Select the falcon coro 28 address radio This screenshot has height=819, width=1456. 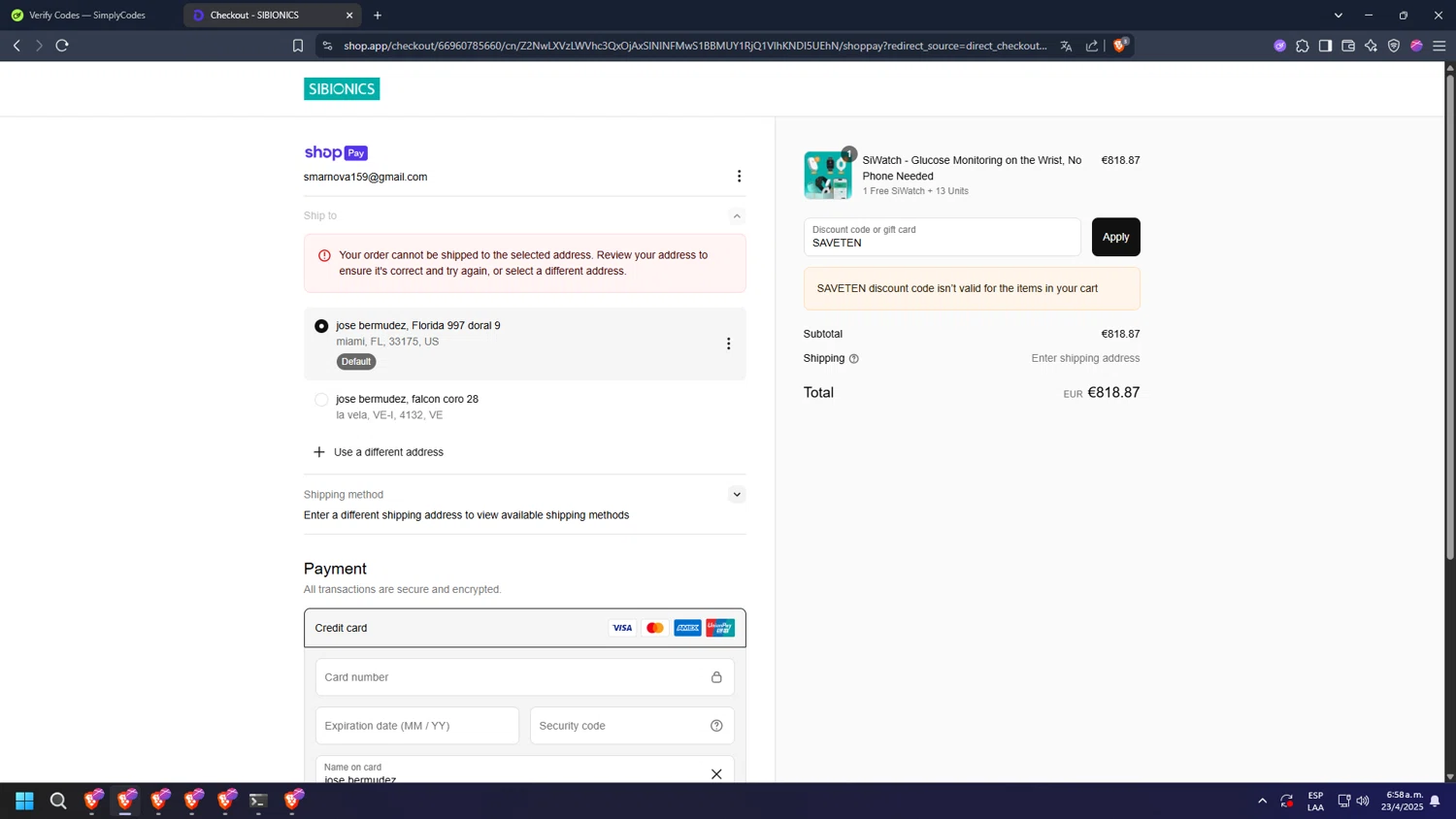tap(321, 400)
